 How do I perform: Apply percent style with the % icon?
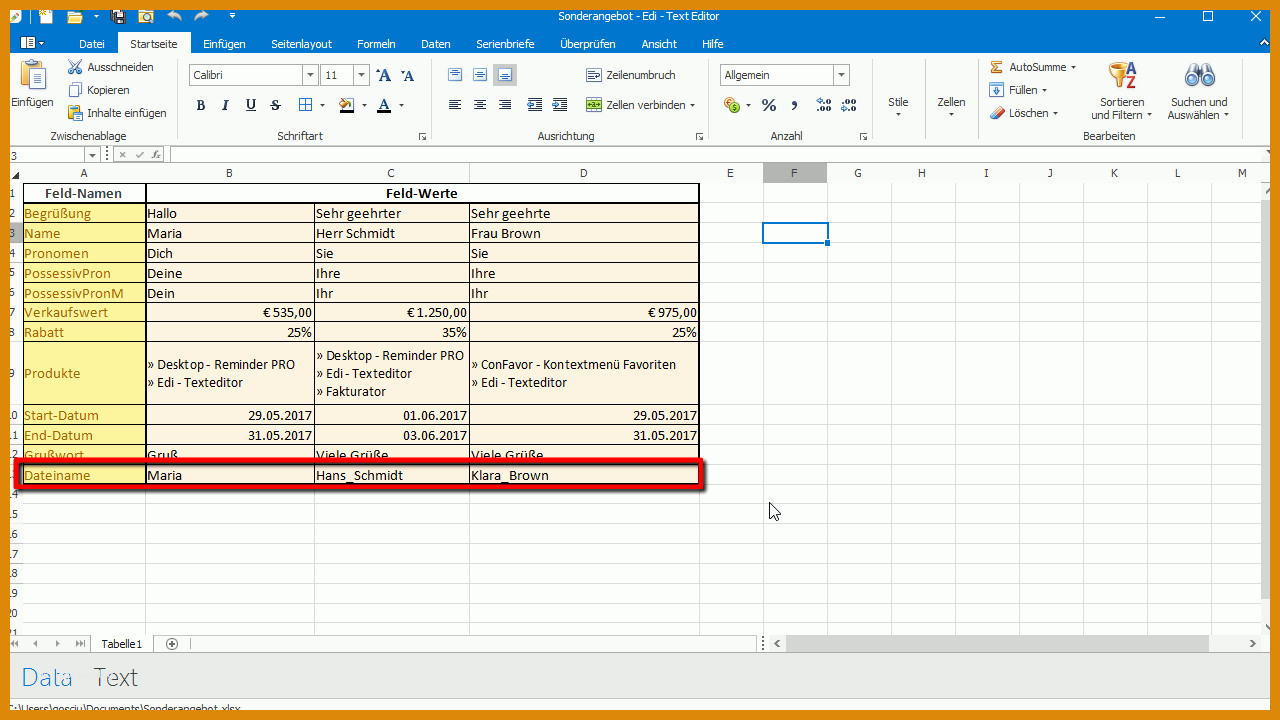click(769, 105)
